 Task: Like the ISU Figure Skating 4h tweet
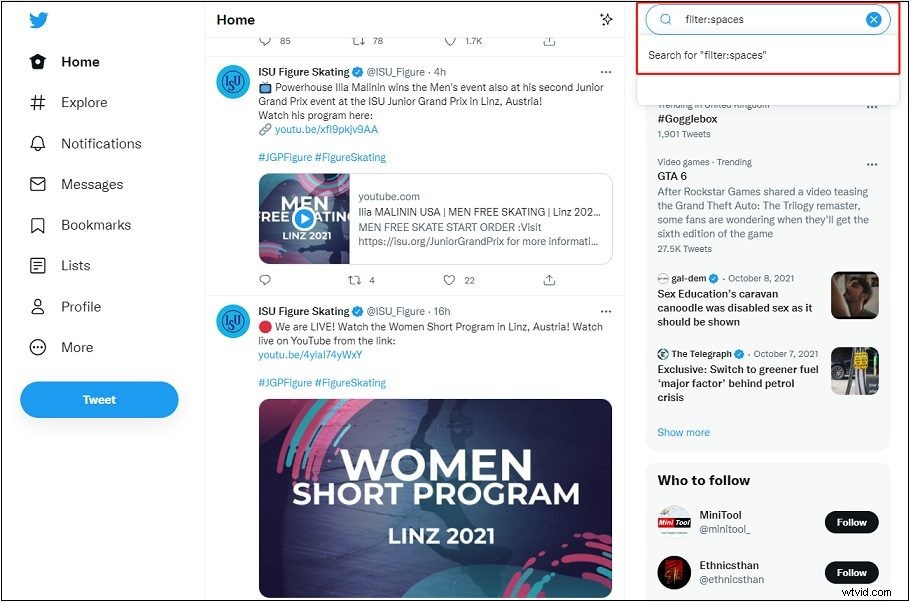(450, 280)
